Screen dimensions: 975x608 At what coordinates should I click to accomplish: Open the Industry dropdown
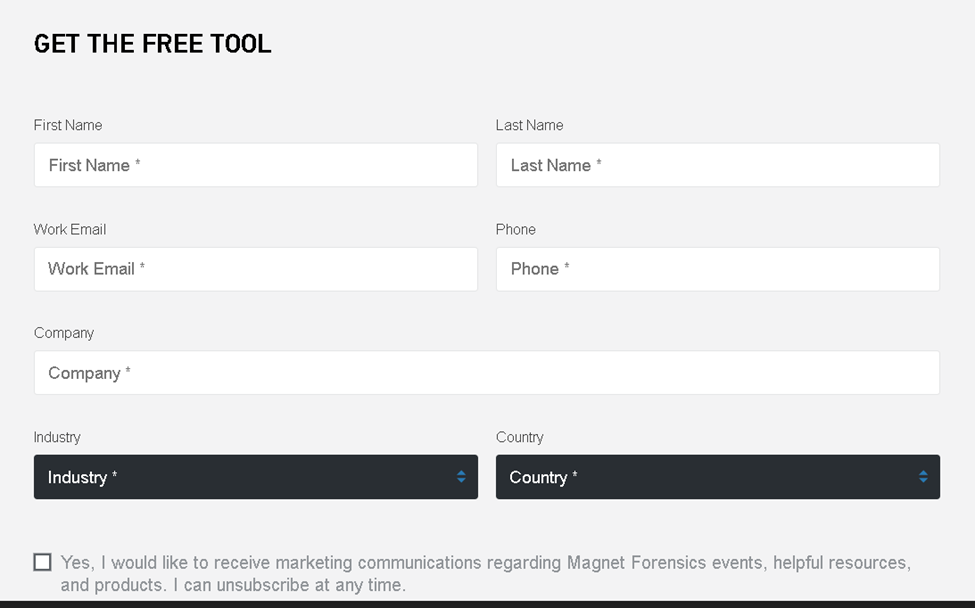click(x=255, y=477)
